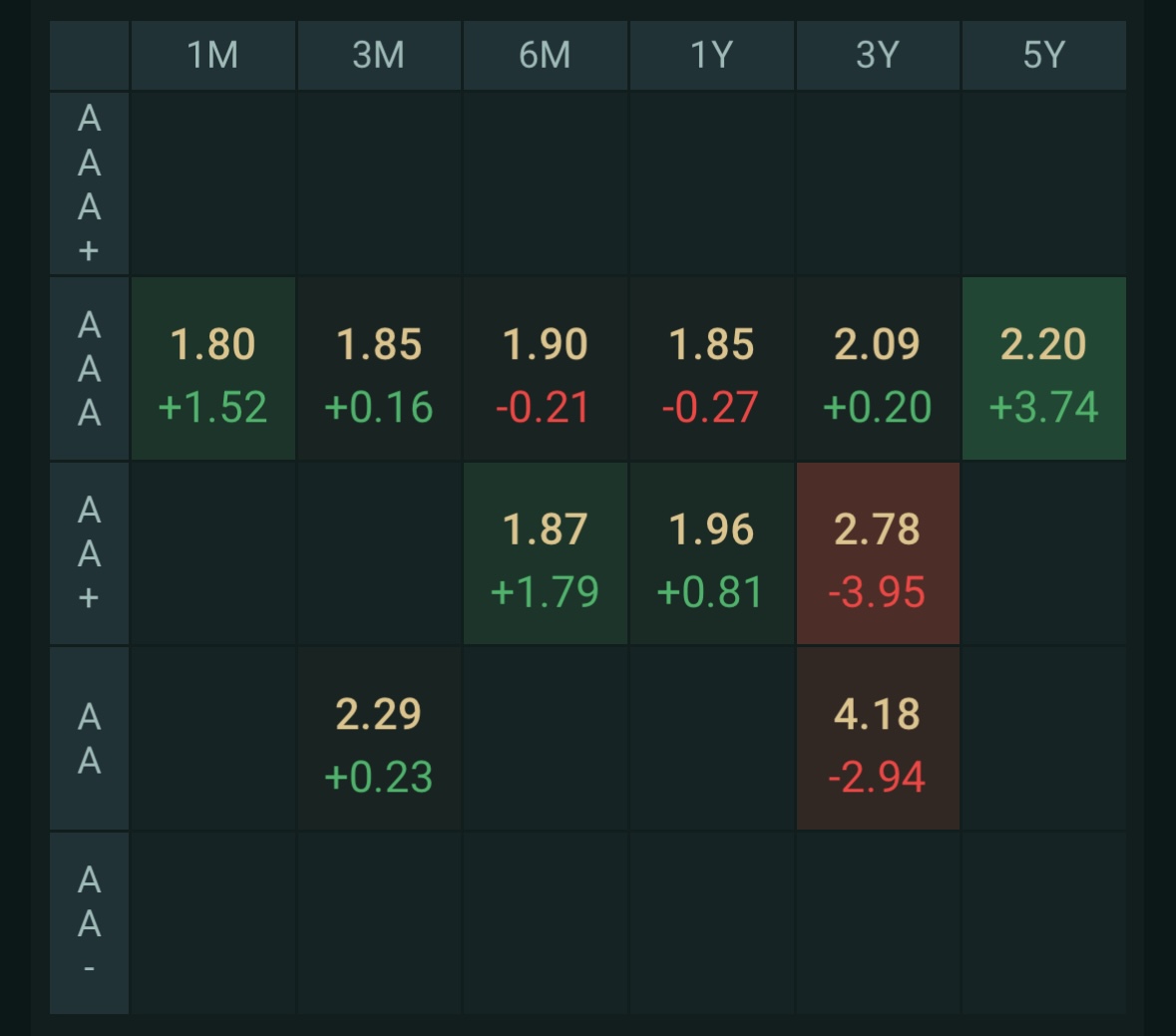Select the AA 3Y cell showing 4.18
This screenshot has width=1176, height=1036.
click(x=878, y=739)
